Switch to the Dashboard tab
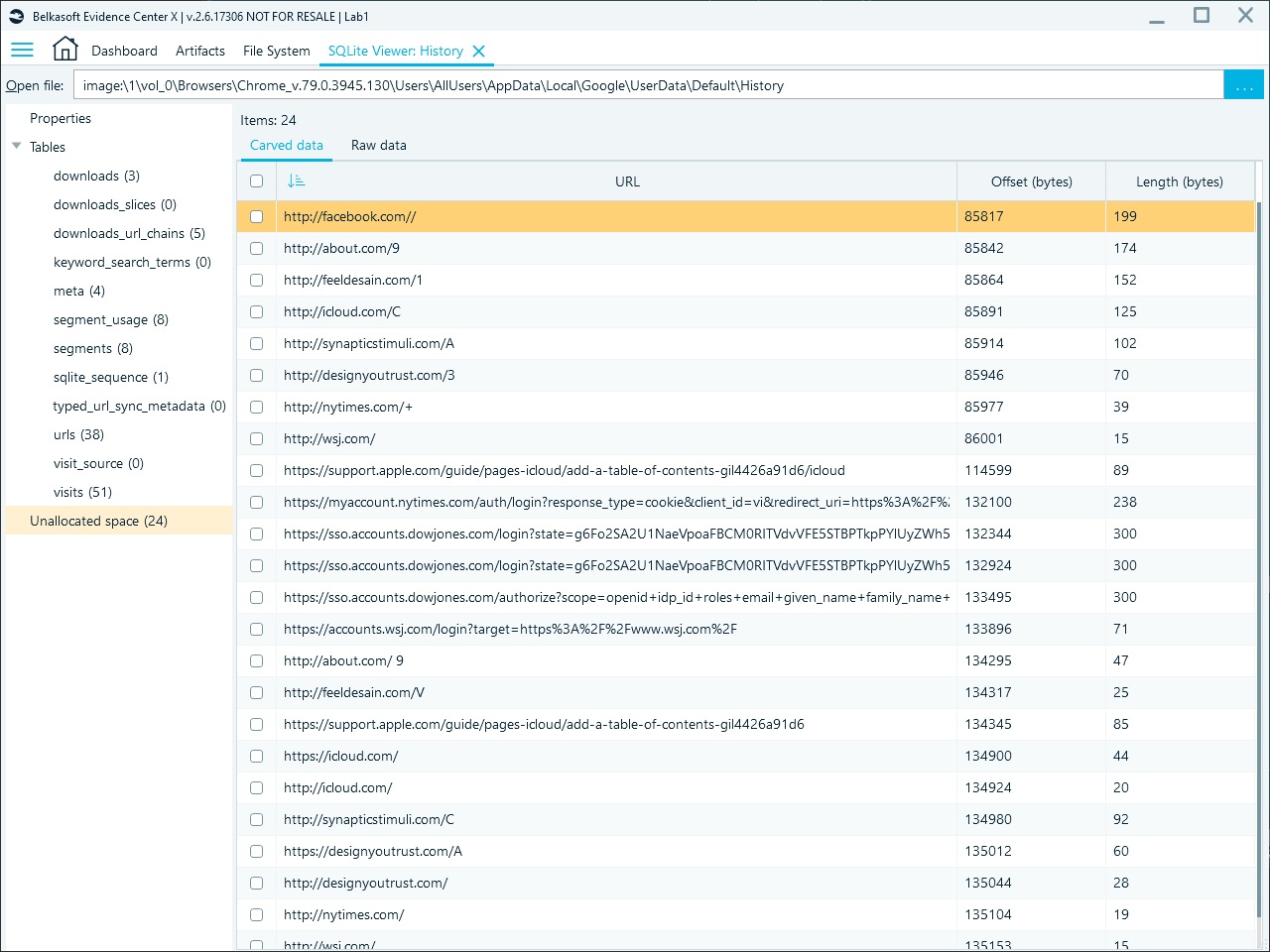This screenshot has height=952, width=1270. click(x=124, y=51)
